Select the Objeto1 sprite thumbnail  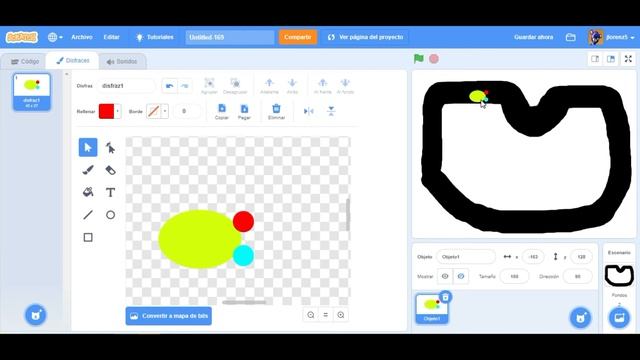(432, 309)
